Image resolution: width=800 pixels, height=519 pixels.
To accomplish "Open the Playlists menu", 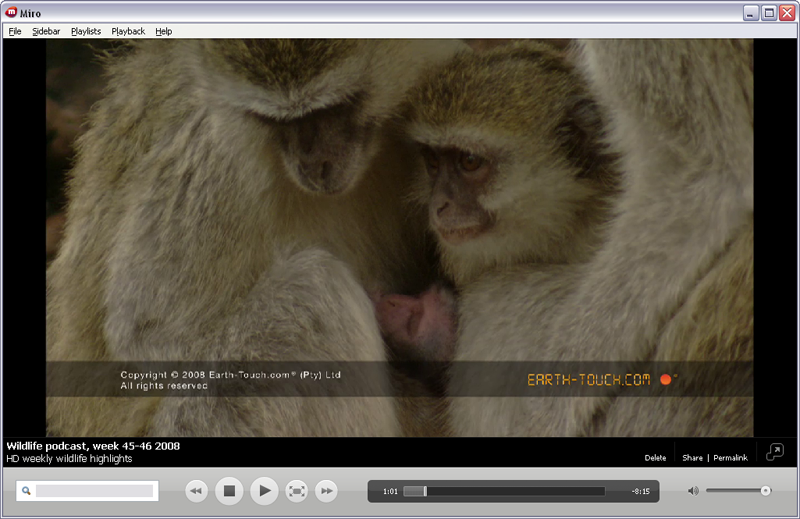I will pos(86,31).
